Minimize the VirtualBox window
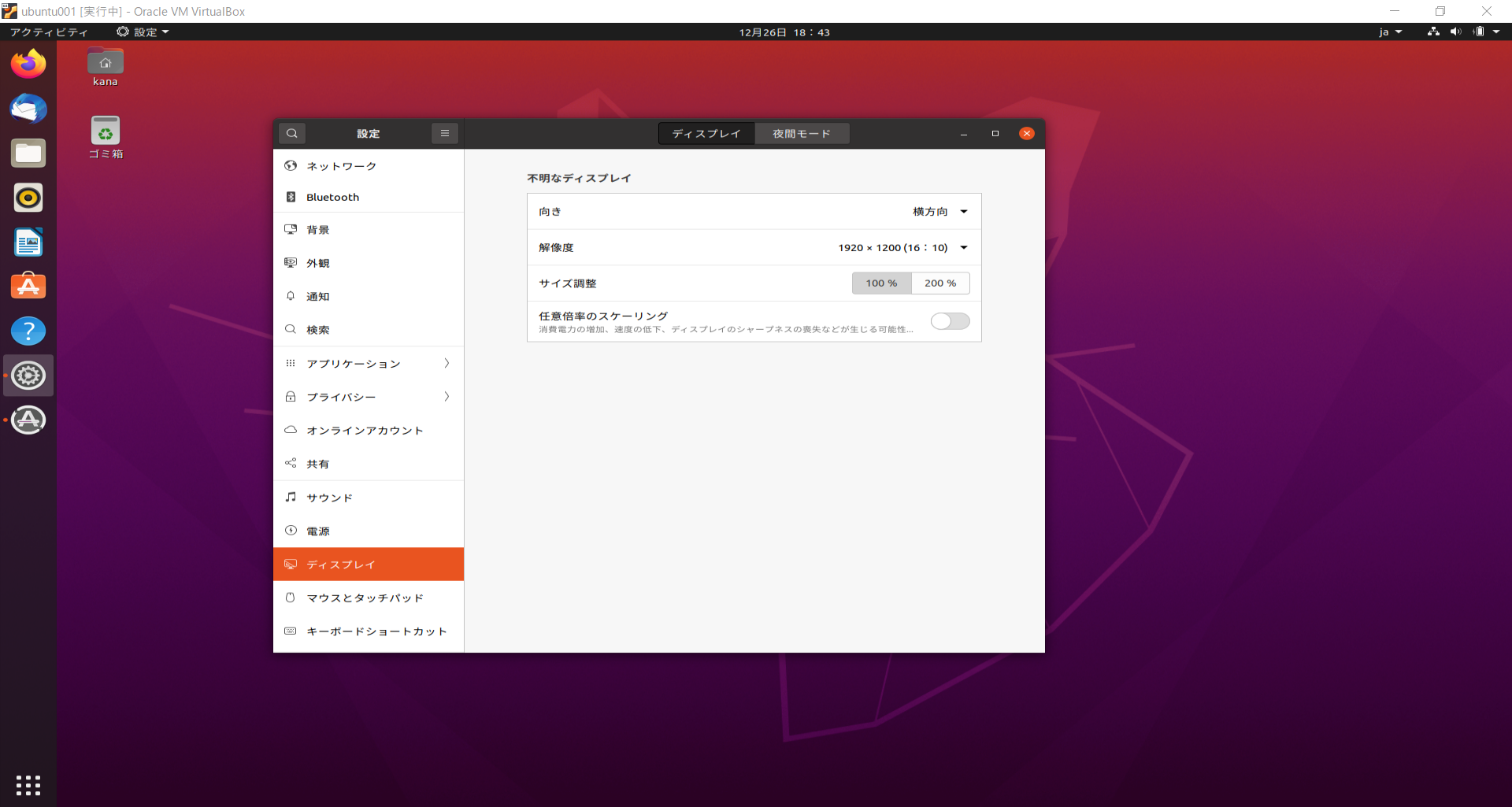Screen dimensions: 1512x807 pos(1395,11)
